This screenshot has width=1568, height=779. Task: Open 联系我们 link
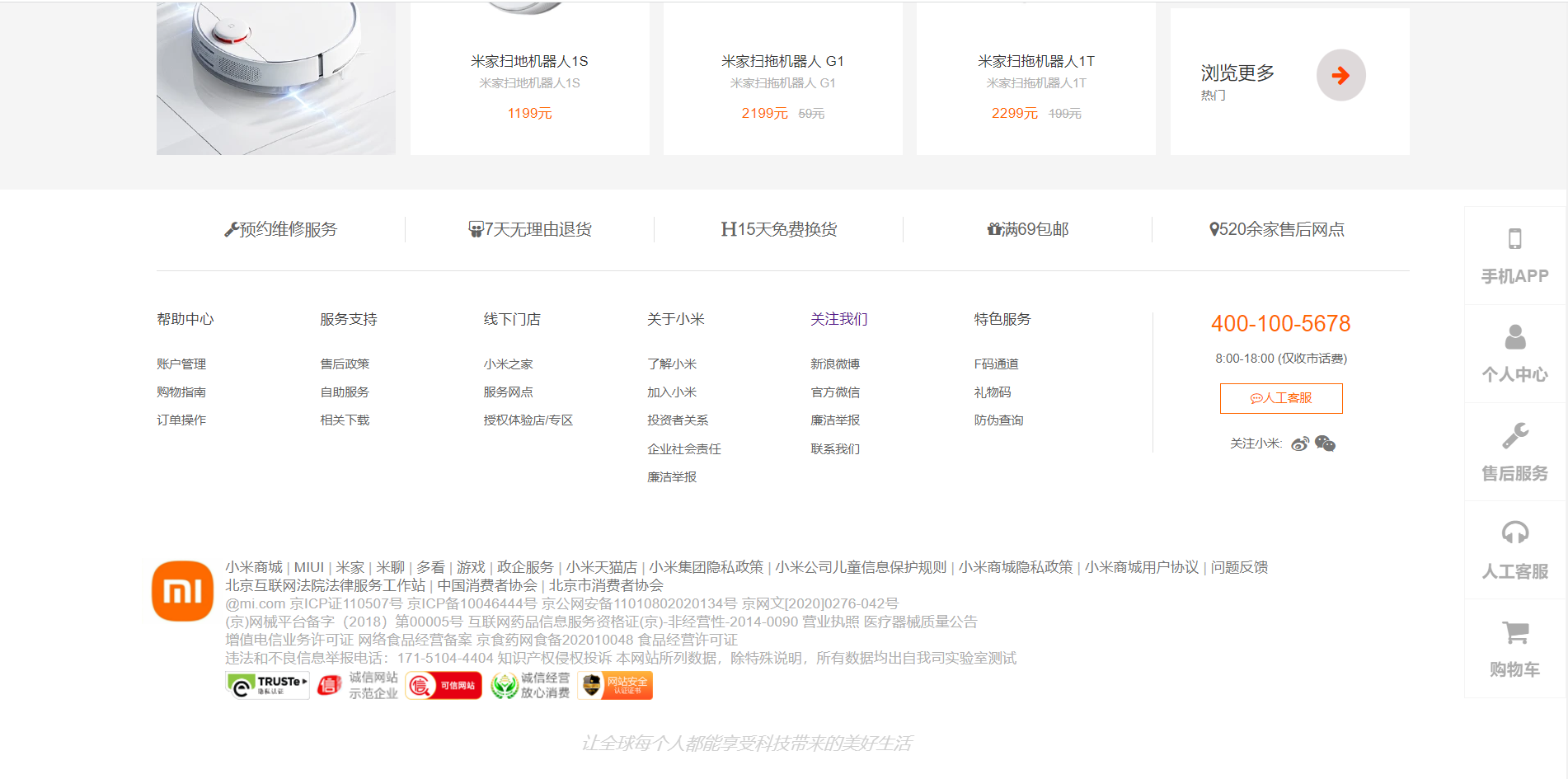click(835, 448)
